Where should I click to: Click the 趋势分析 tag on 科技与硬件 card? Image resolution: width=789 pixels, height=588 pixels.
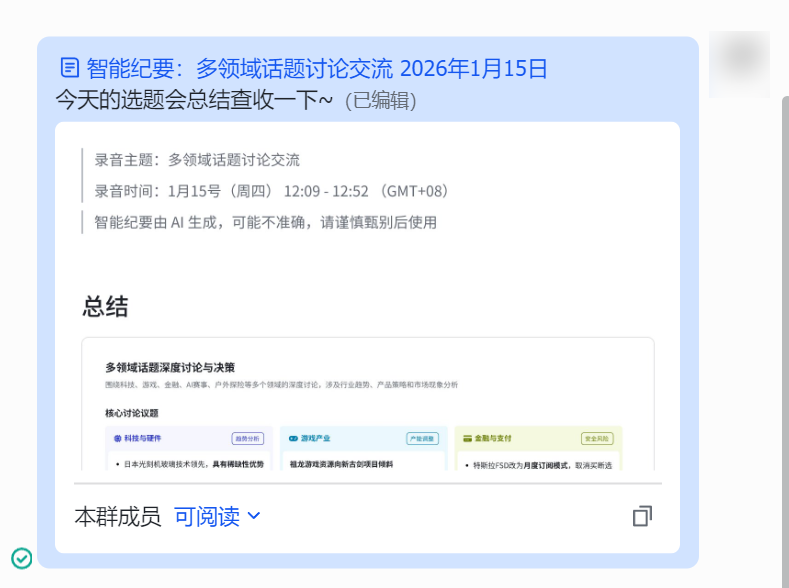coord(248,439)
